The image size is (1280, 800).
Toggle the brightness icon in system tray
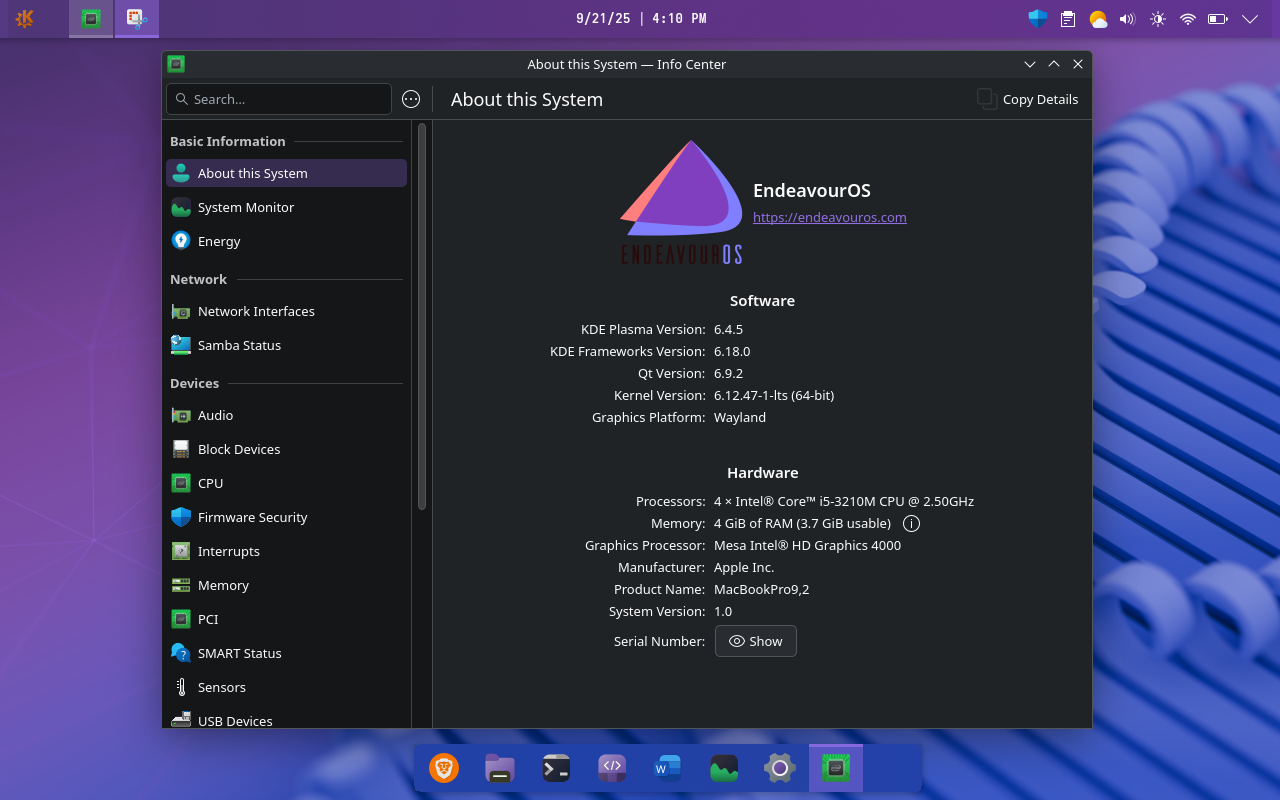[x=1158, y=19]
